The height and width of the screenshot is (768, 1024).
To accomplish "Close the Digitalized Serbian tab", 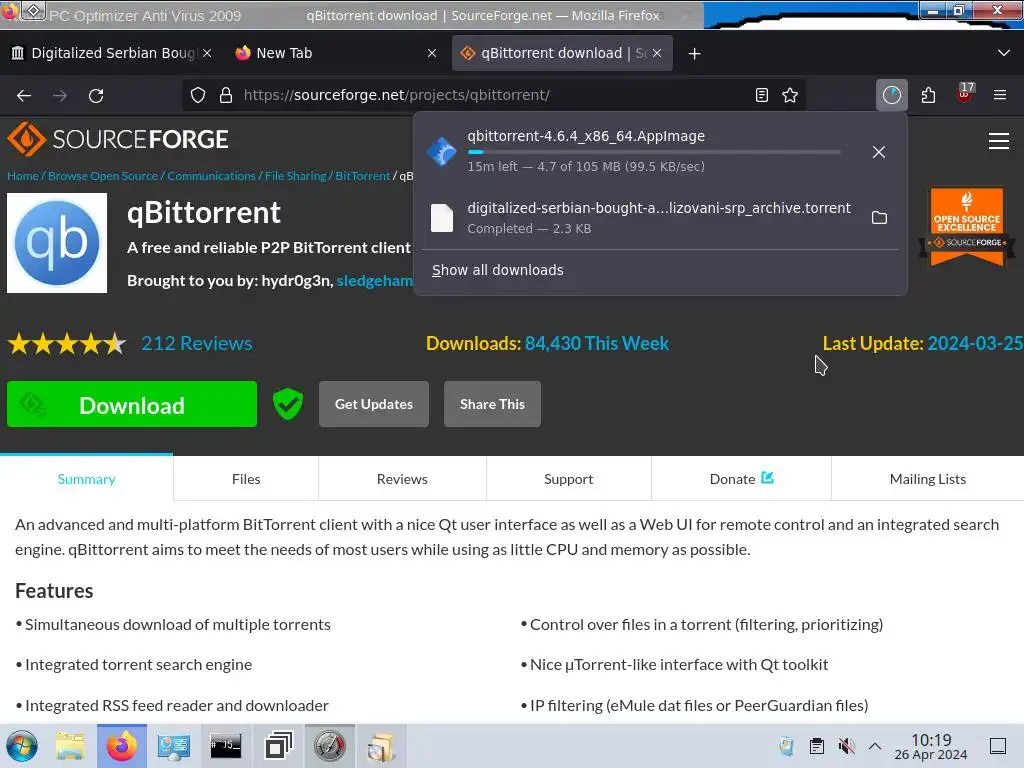I will (x=207, y=54).
